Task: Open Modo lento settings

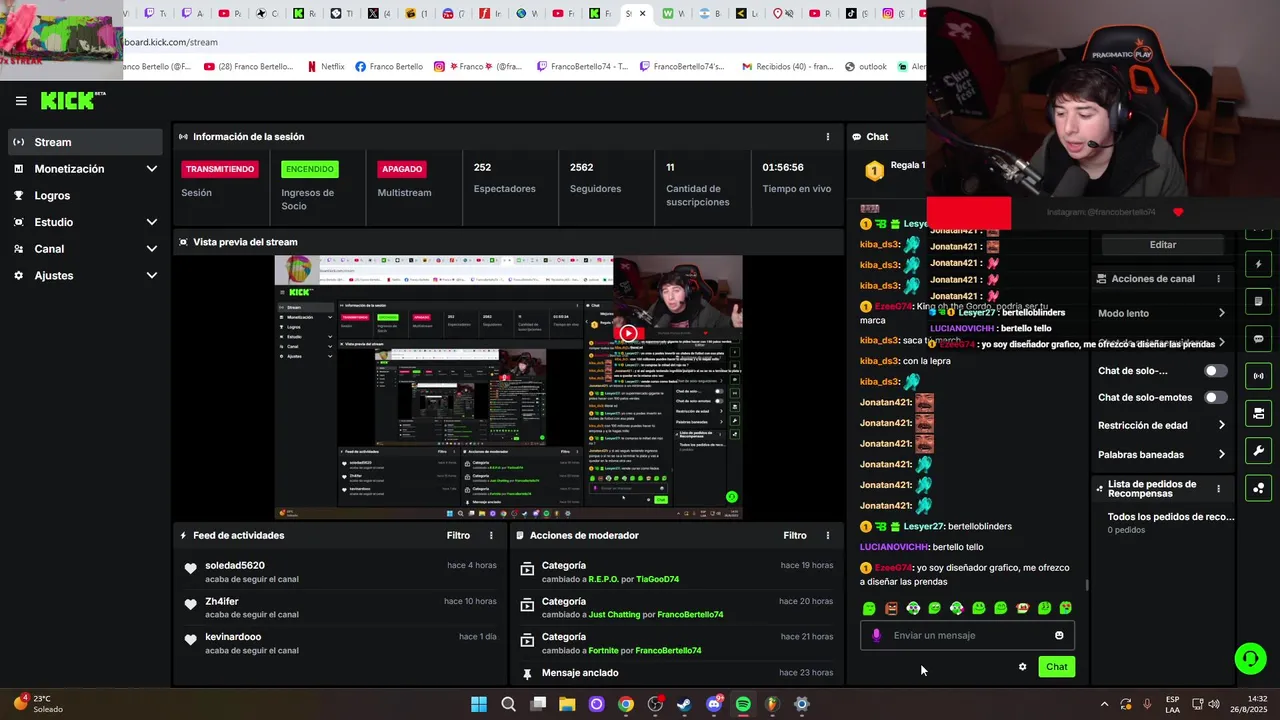Action: [x=1161, y=314]
